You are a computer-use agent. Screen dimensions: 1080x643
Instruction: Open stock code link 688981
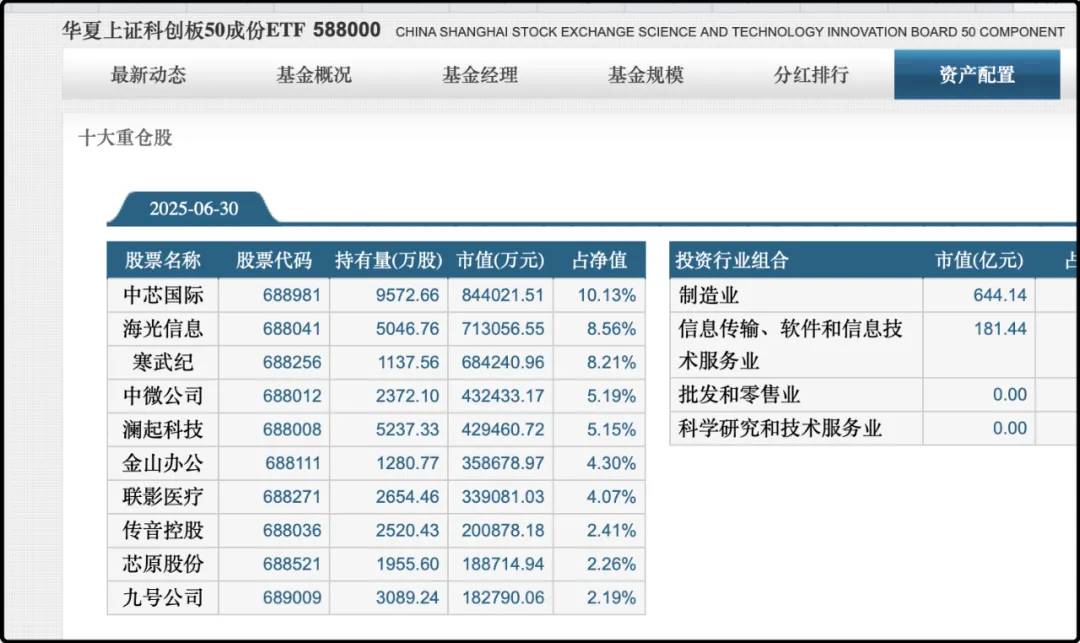click(292, 295)
